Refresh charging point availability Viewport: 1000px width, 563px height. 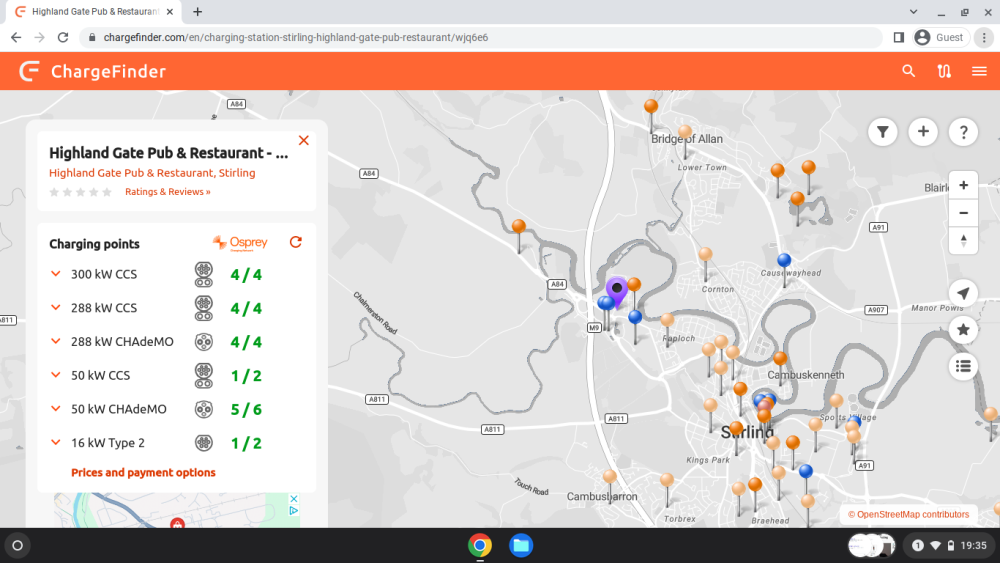coord(295,242)
